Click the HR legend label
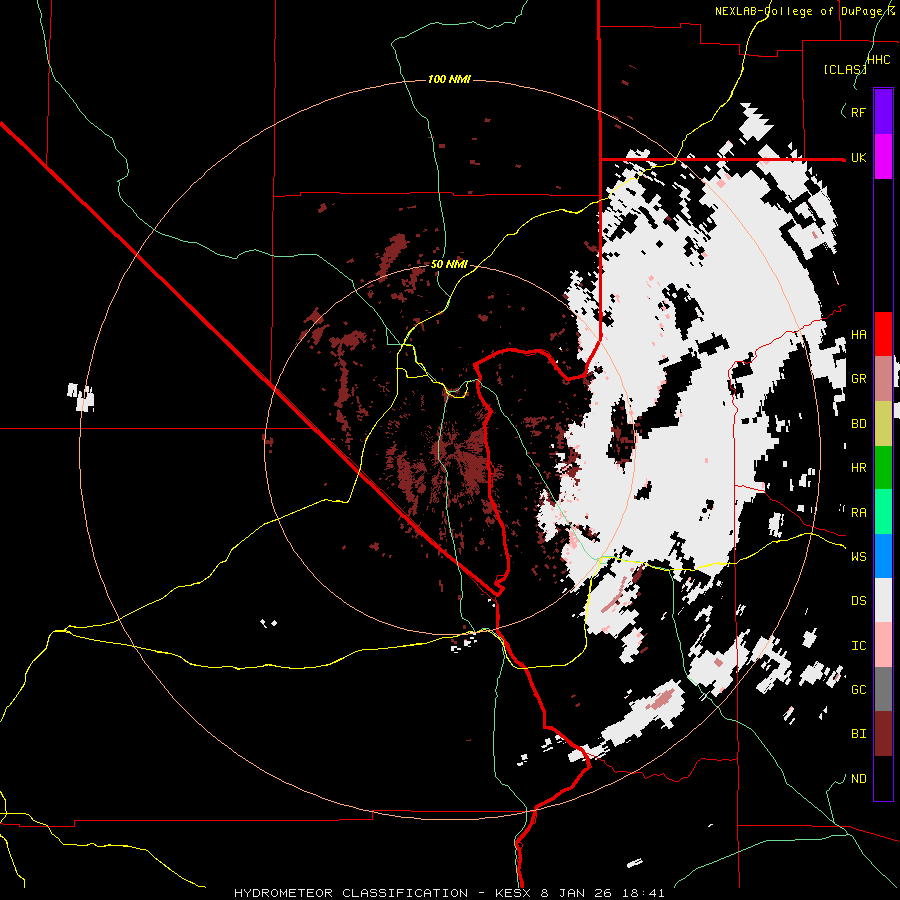This screenshot has height=900, width=900. coord(858,468)
